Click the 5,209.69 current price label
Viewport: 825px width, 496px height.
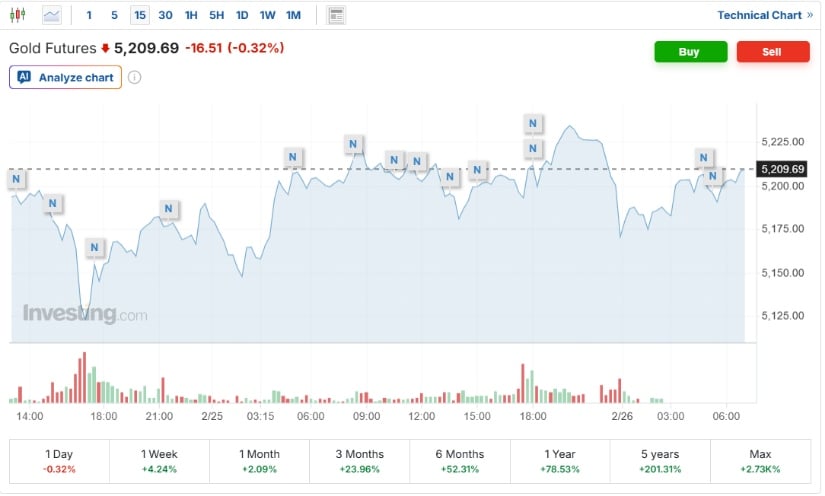point(783,169)
